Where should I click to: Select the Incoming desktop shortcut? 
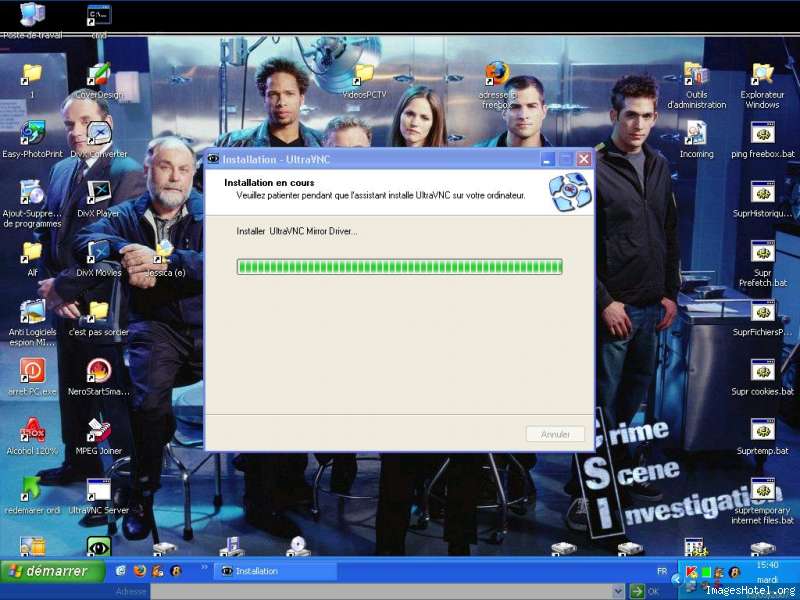pyautogui.click(x=696, y=133)
